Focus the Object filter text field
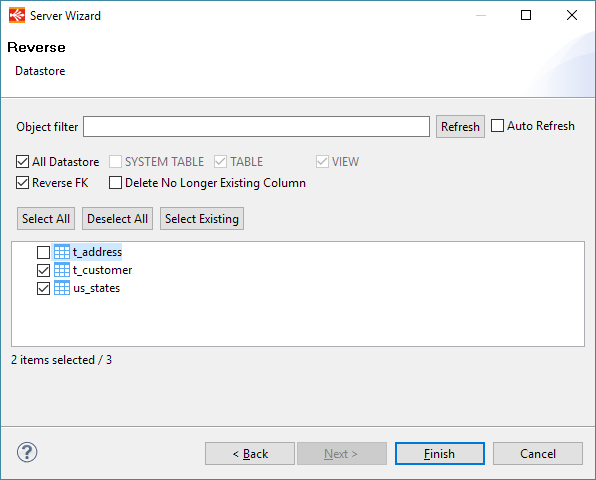The image size is (596, 480). tap(257, 127)
